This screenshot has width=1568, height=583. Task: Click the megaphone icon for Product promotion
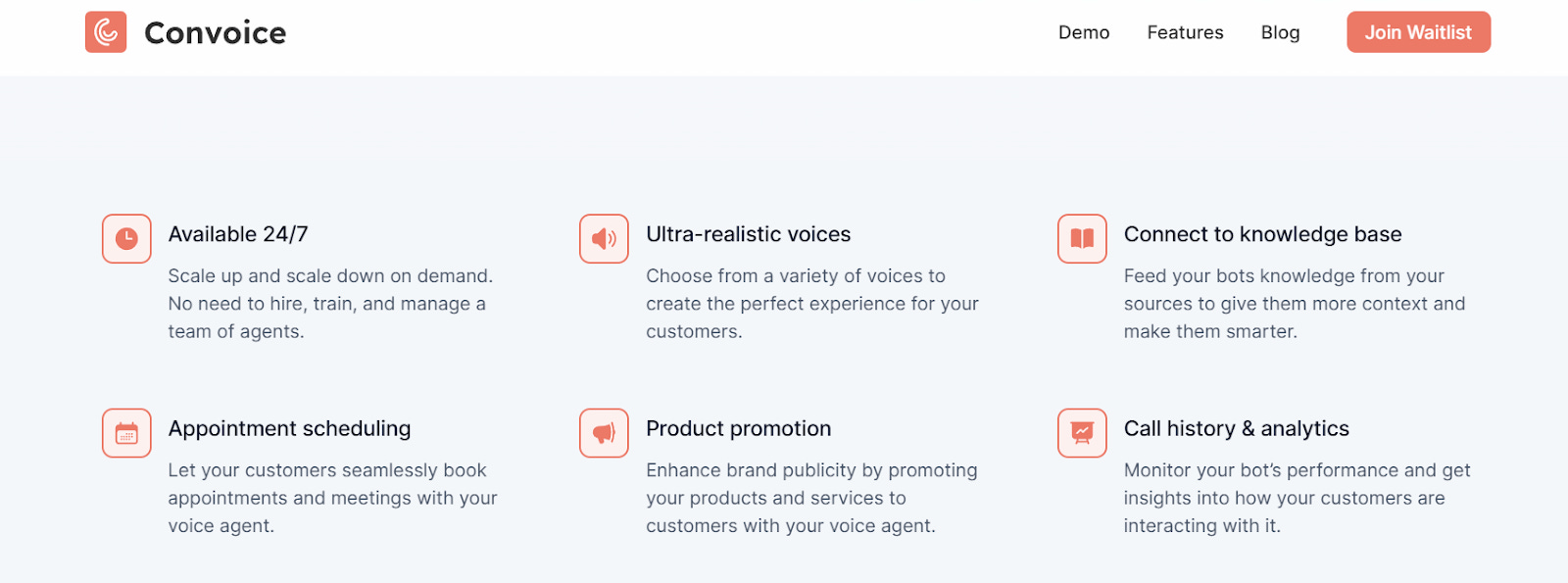pos(604,433)
